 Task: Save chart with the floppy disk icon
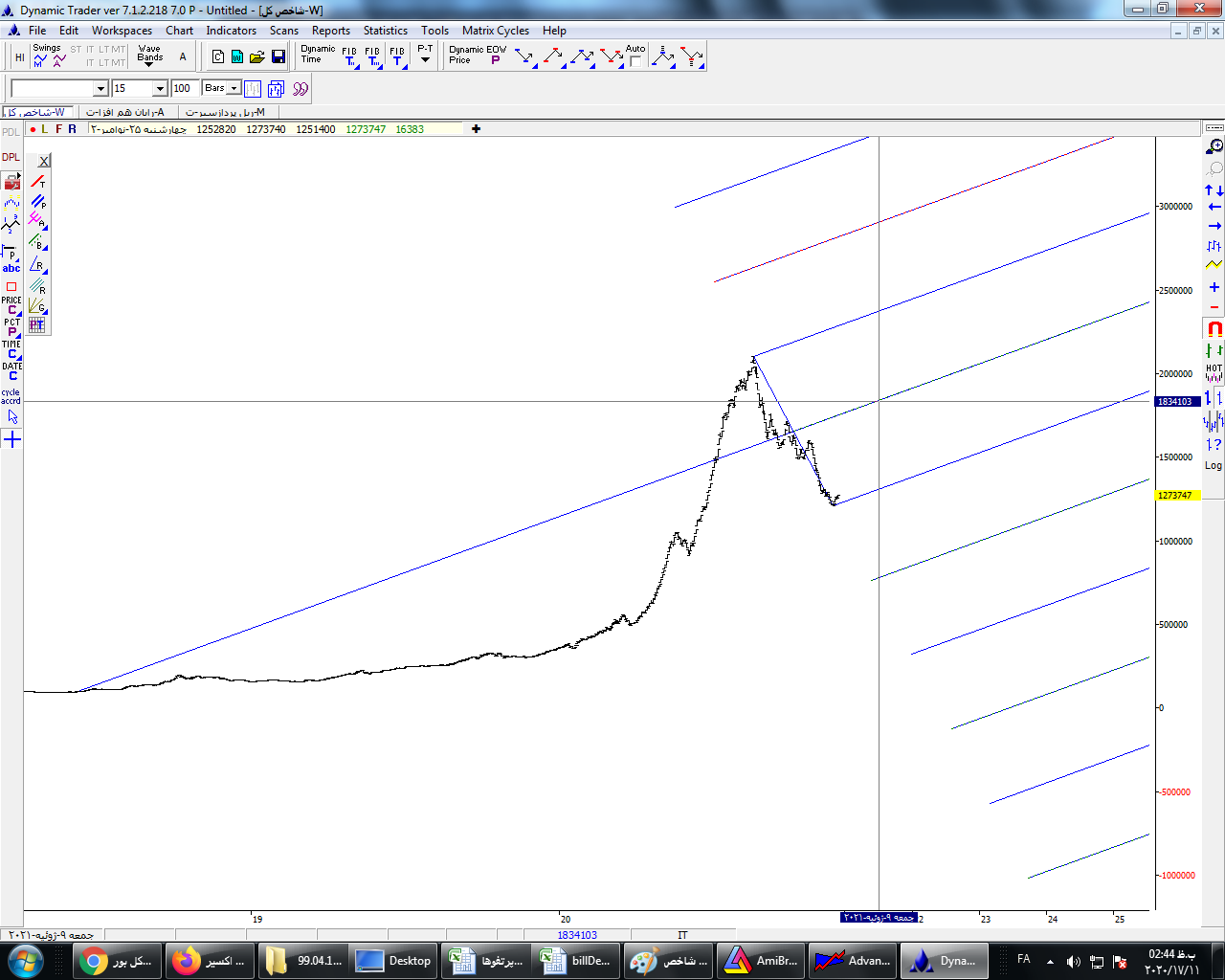(278, 57)
